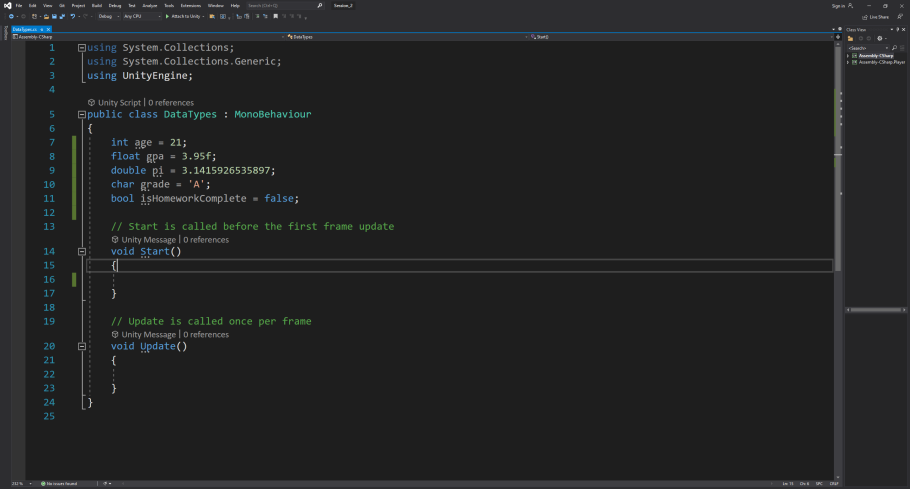Click the Class View horizontal scrollbar
Viewport: 910px width, 489px height.
(876, 310)
